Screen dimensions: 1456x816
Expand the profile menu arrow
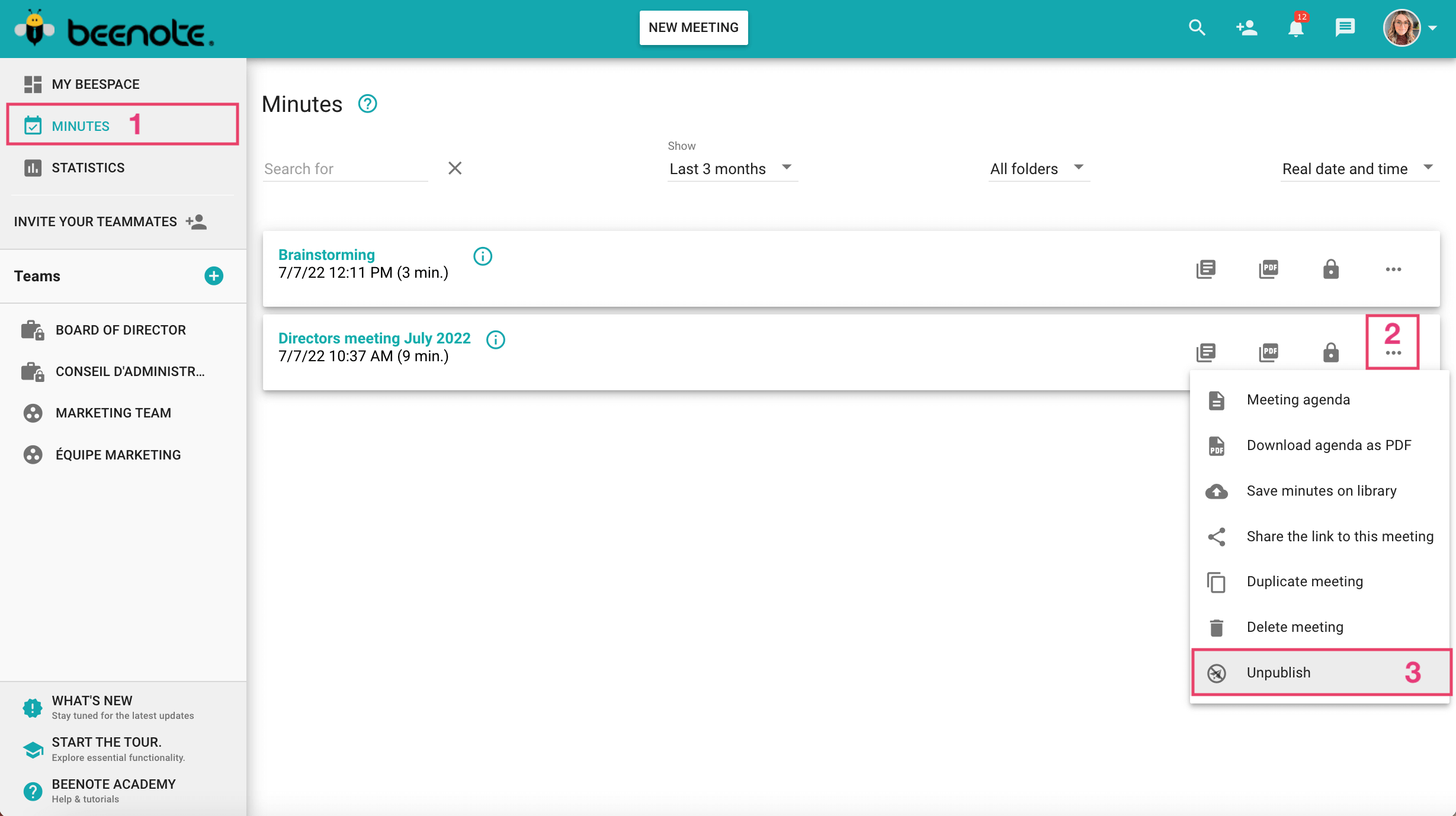[x=1433, y=28]
